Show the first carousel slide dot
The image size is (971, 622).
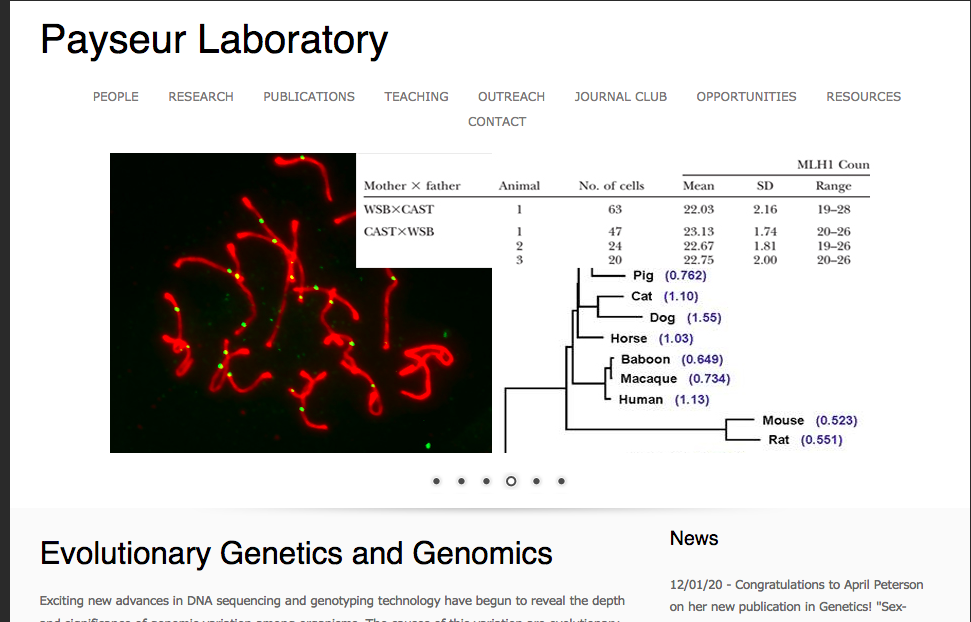[x=437, y=481]
